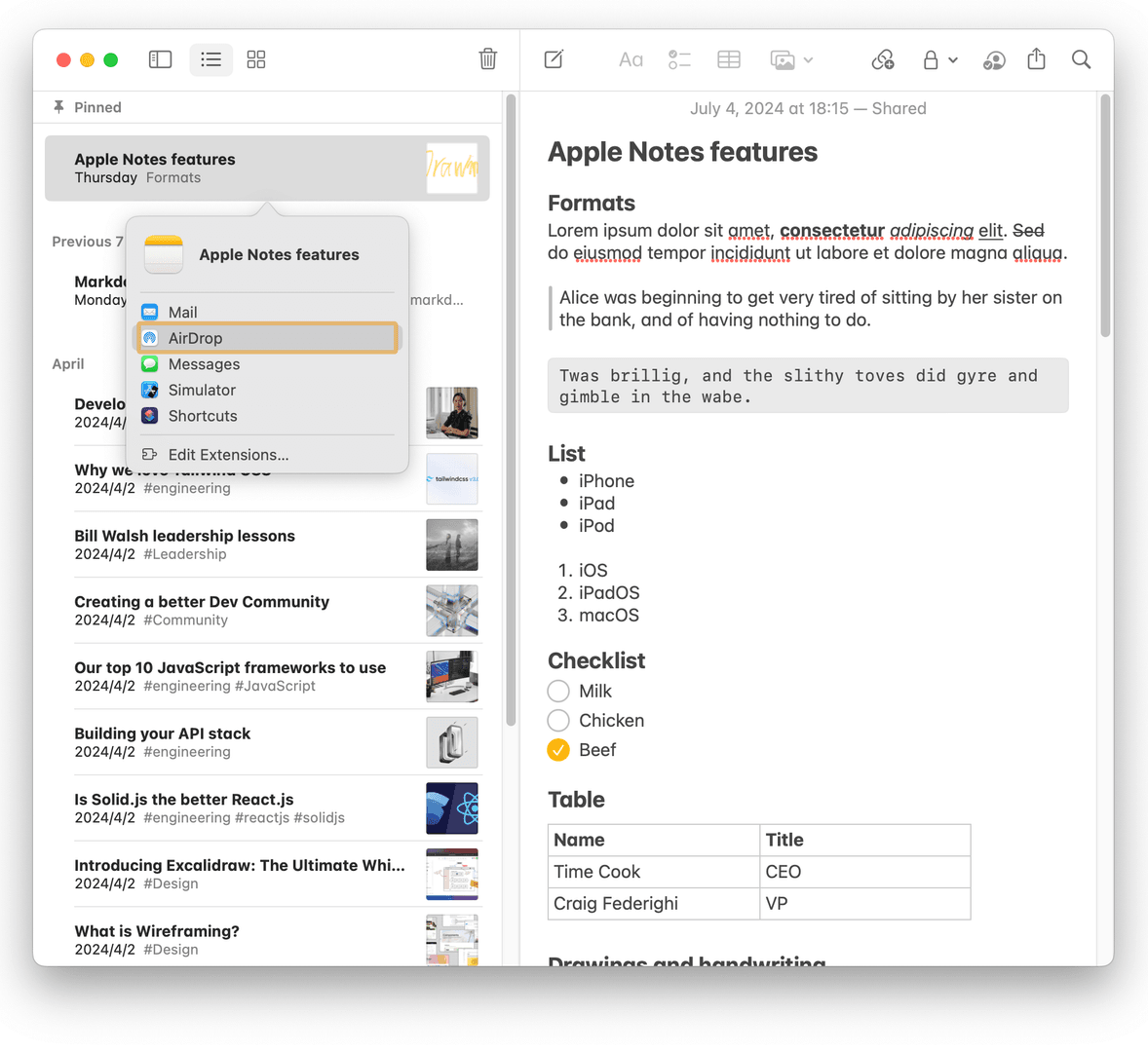Uncheck the Beef checklist item
This screenshot has height=1052, width=1148.
pyautogui.click(x=558, y=750)
